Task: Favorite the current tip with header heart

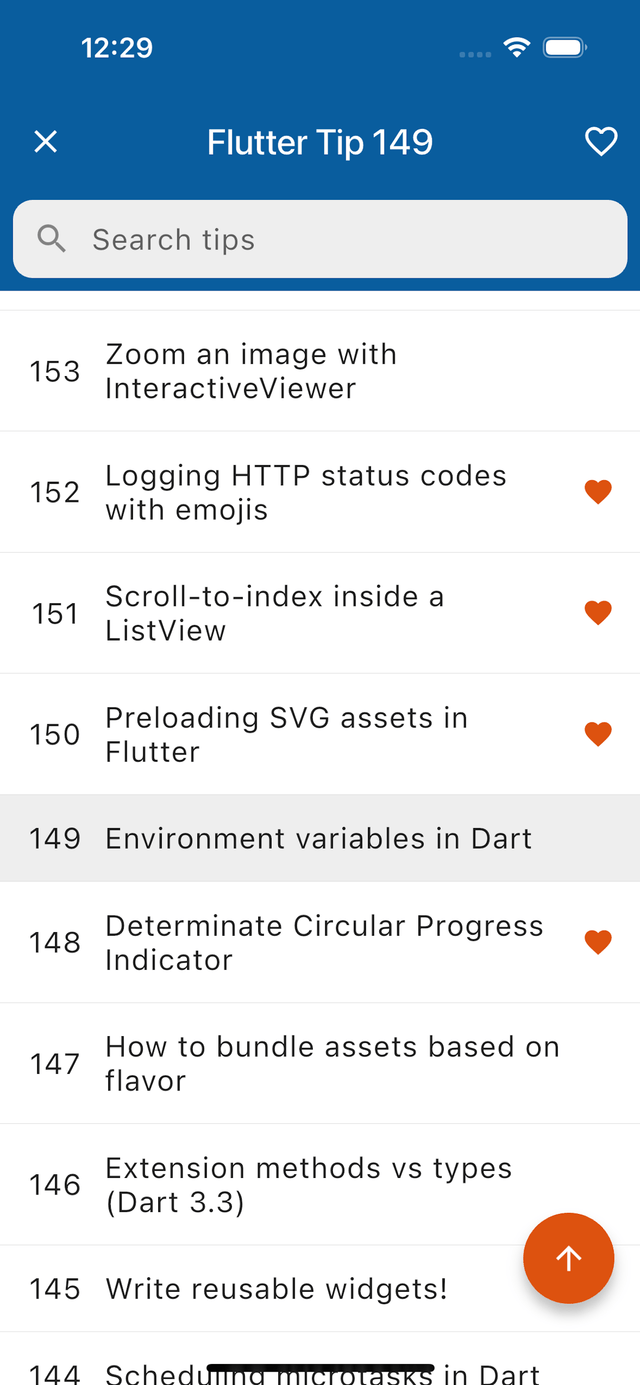Action: coord(601,142)
